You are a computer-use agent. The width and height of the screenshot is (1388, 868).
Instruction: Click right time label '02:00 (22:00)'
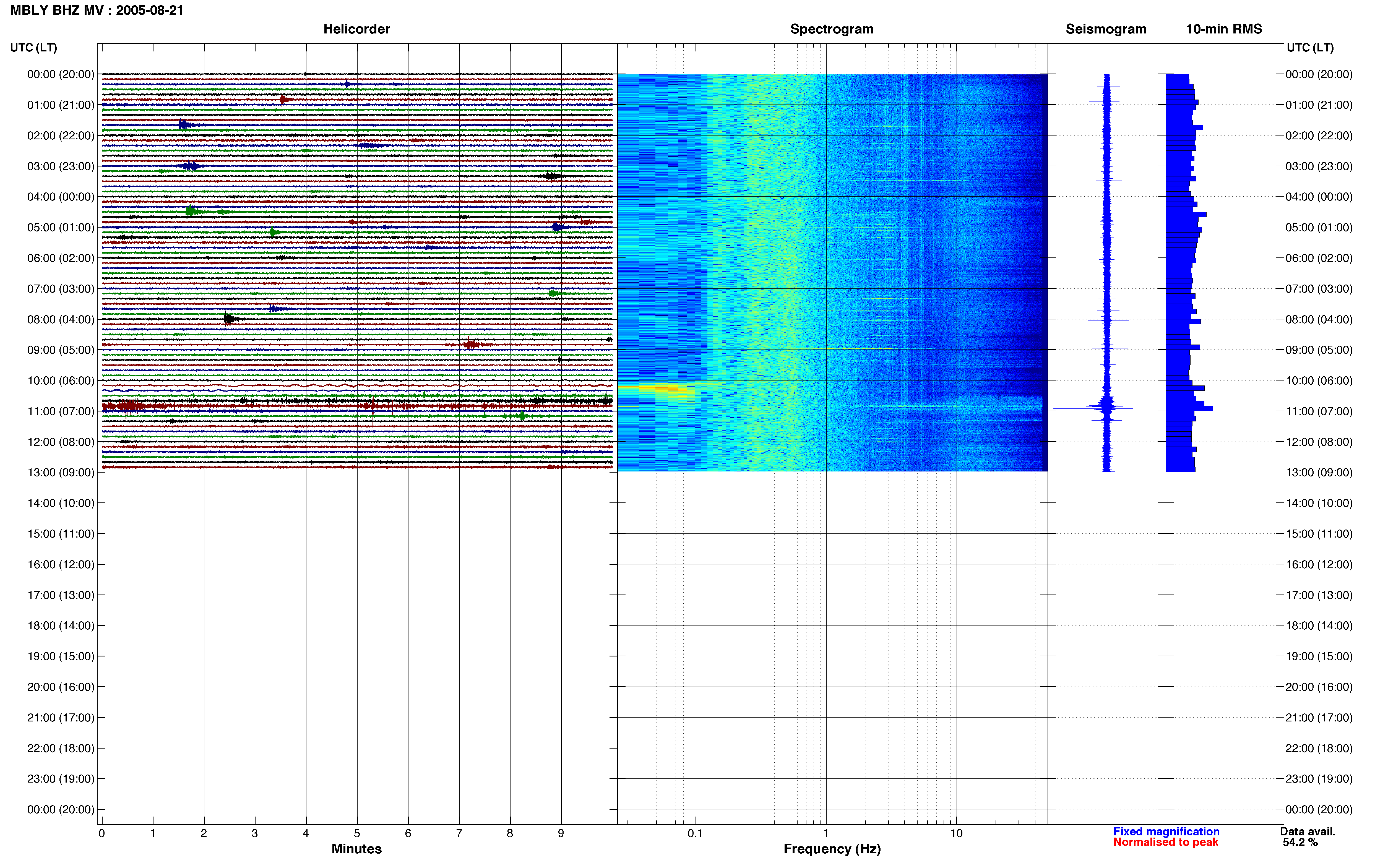coord(1319,135)
